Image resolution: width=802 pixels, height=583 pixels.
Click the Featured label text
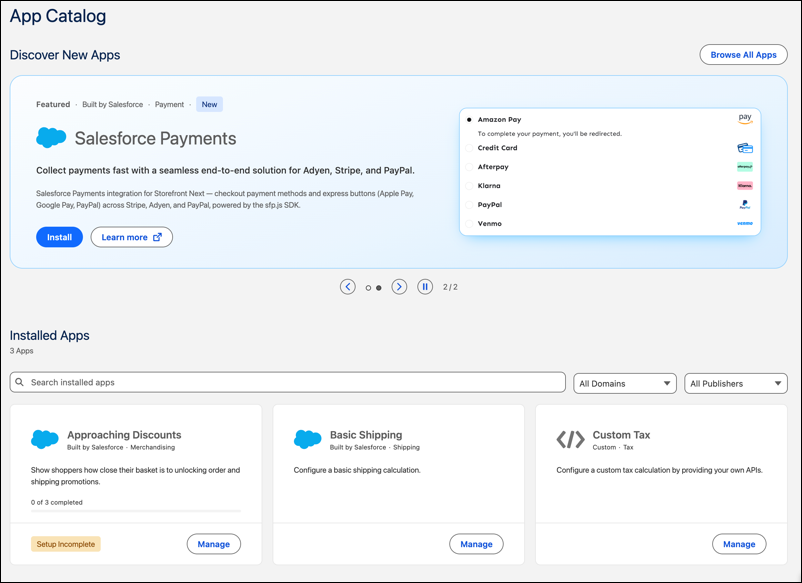tap(53, 104)
